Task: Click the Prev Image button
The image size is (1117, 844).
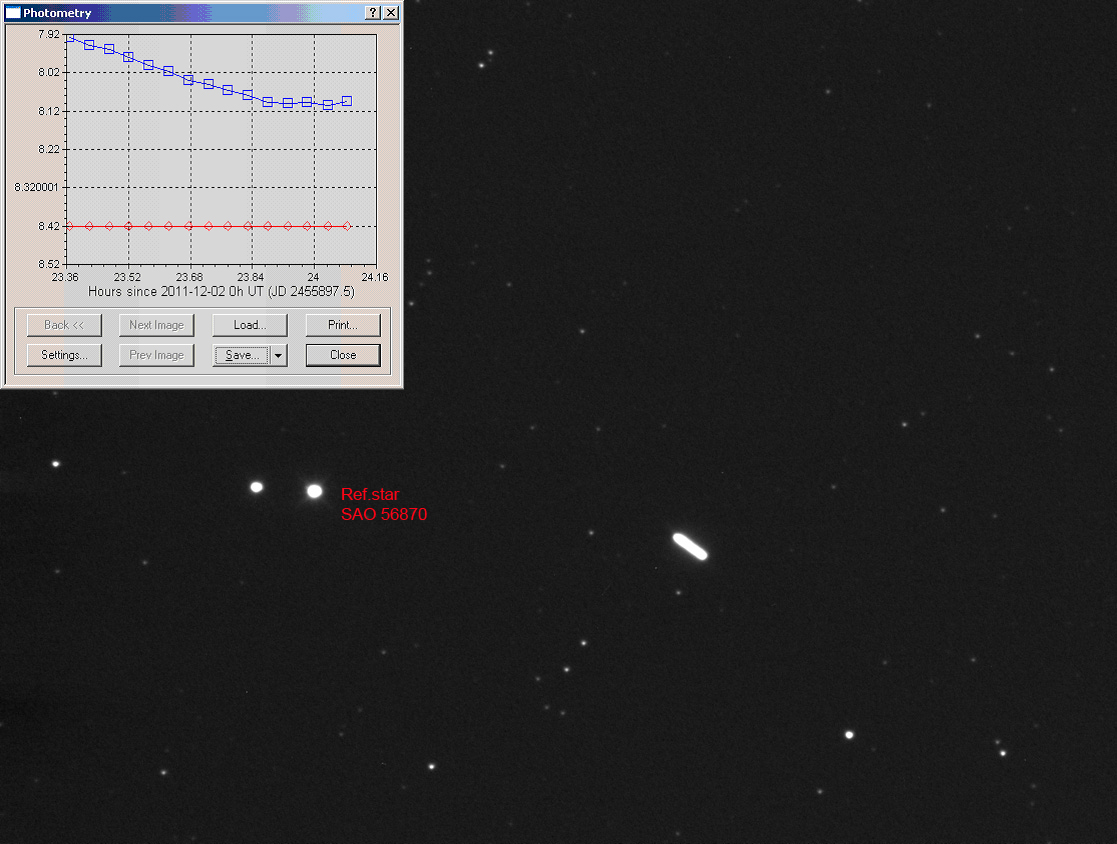Action: tap(157, 355)
